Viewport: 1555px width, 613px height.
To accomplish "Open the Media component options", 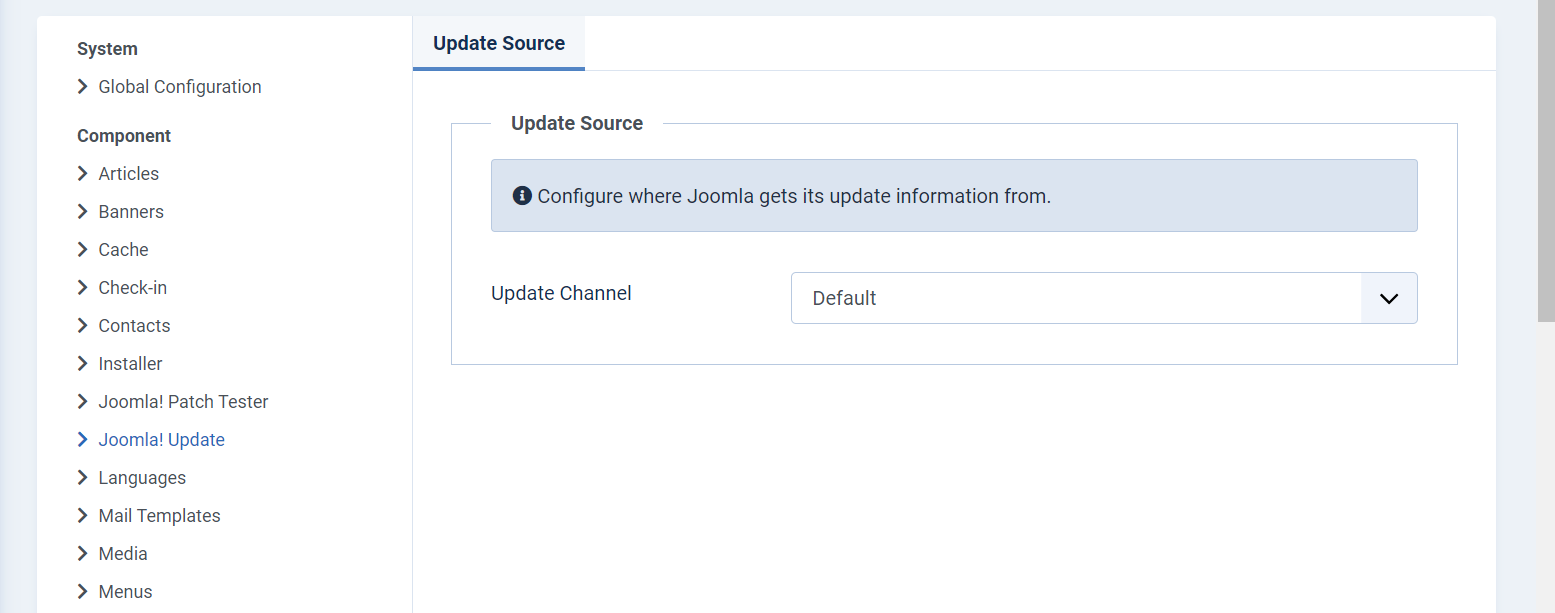I will (123, 554).
